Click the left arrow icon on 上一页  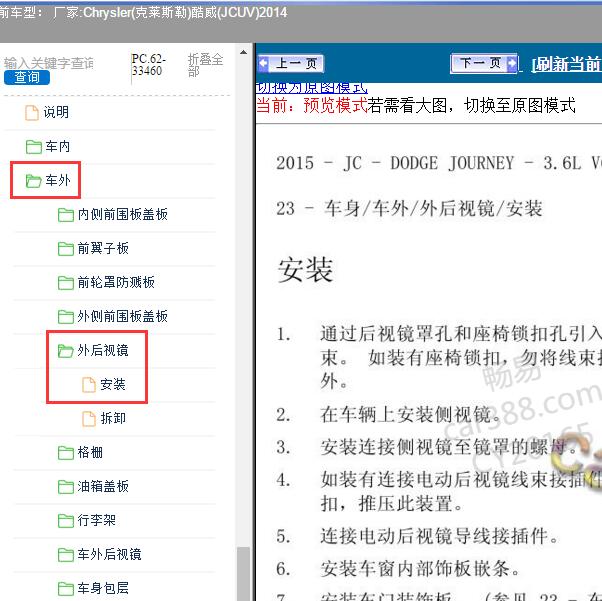coord(264,63)
